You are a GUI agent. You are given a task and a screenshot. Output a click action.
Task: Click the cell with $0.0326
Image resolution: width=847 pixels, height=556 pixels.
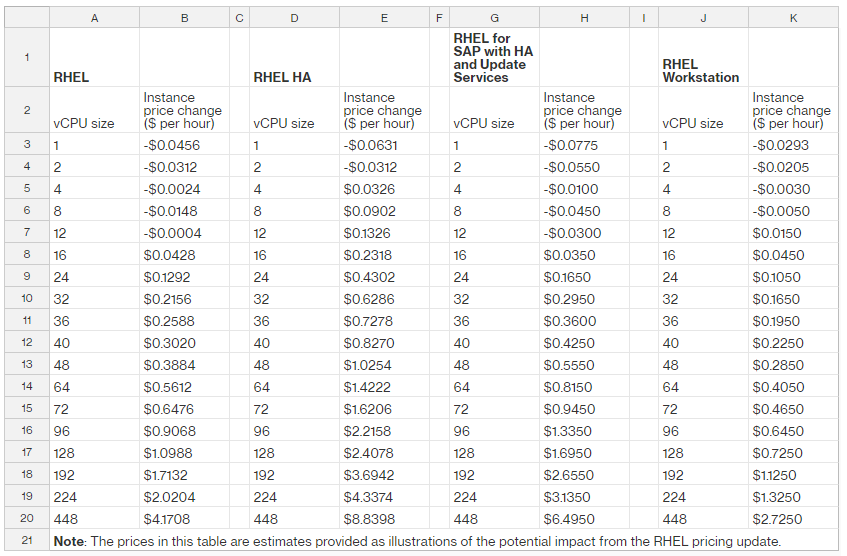click(x=384, y=189)
